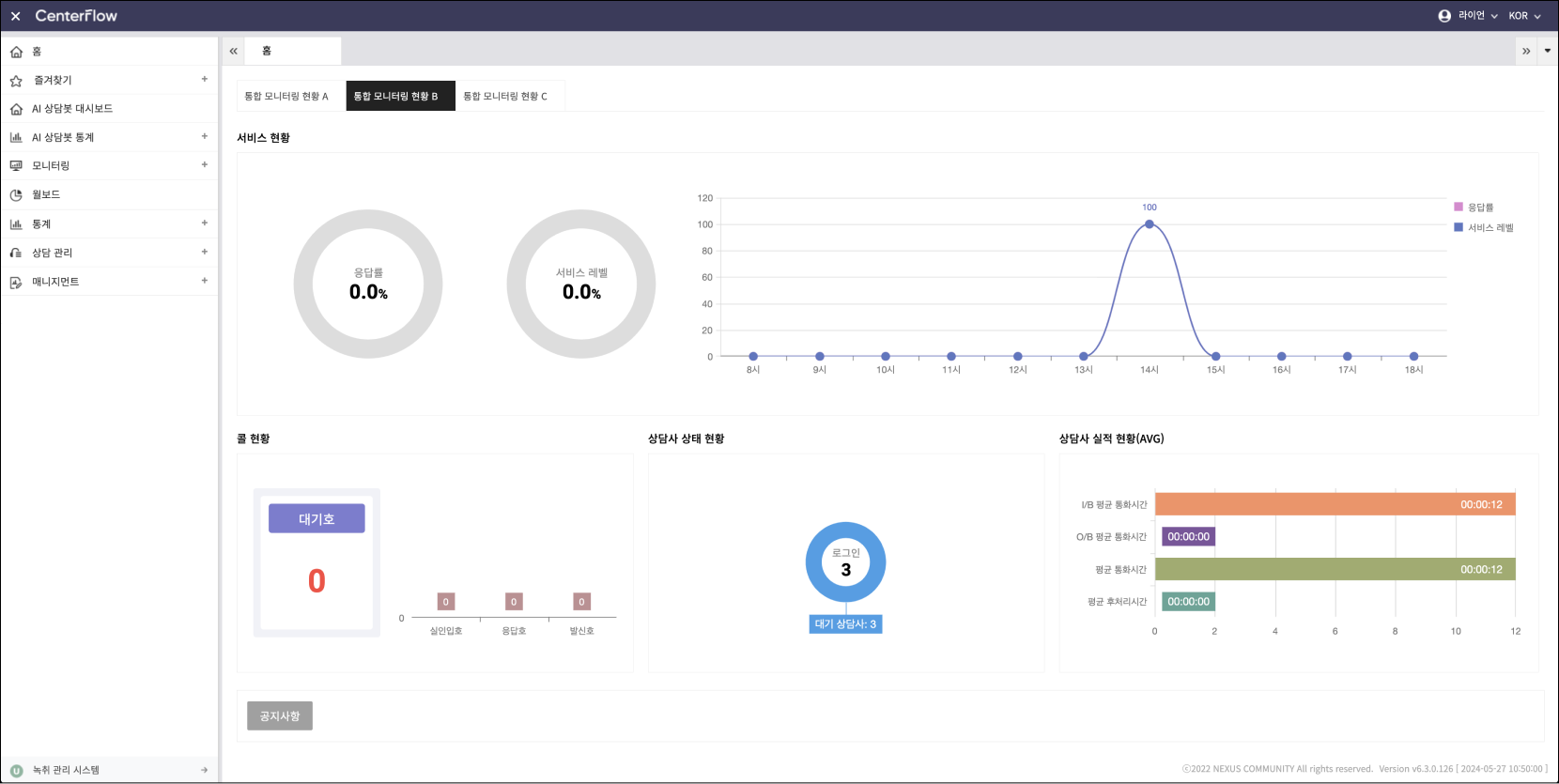The image size is (1559, 784).
Task: Expand the 즐겨찾기 menu with plus
Action: (x=204, y=80)
